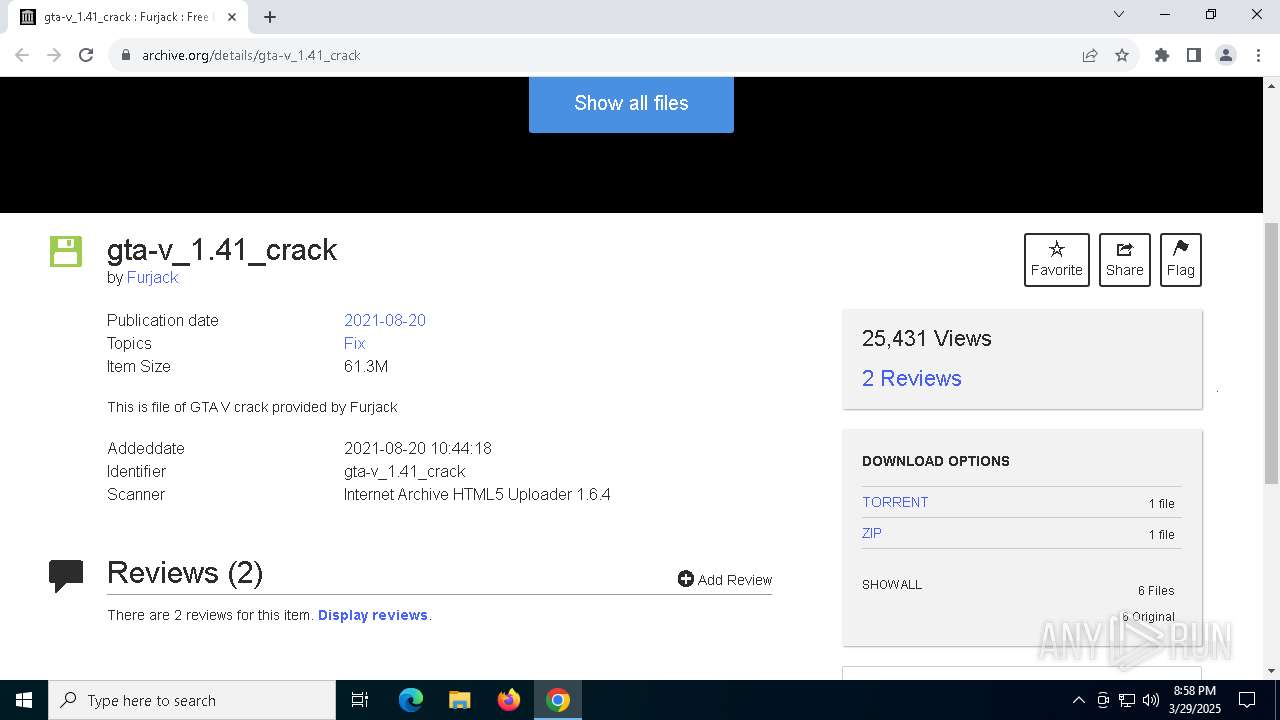Show hidden system tray icons
1280x720 pixels.
1078,700
